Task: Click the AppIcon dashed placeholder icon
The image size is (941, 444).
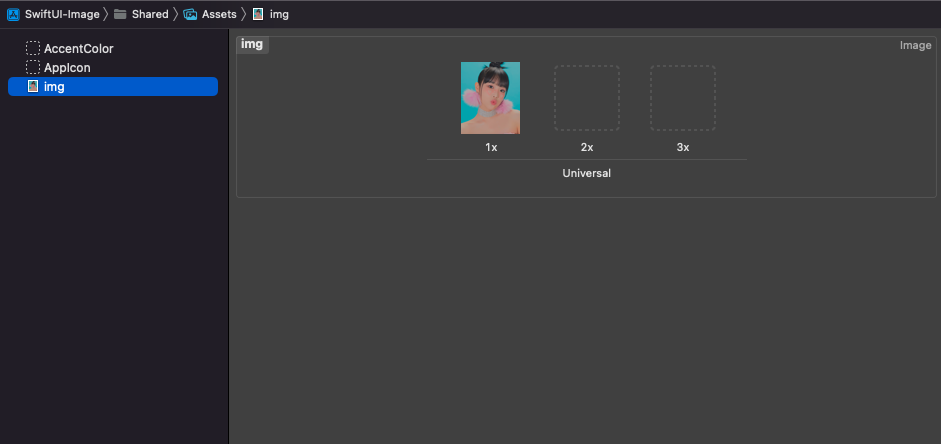Action: coord(33,68)
